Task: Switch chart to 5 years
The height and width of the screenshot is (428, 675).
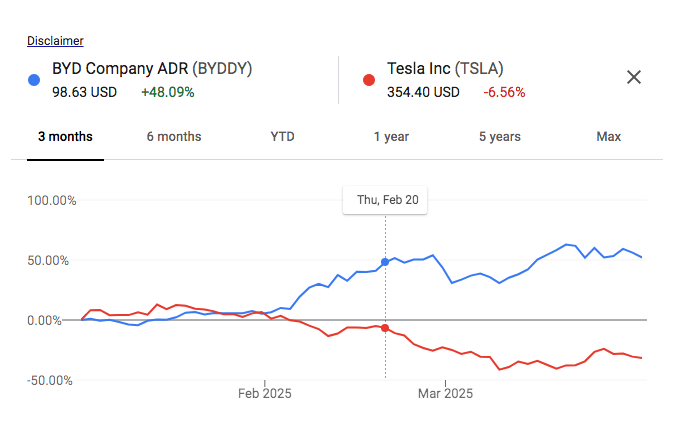Action: [x=499, y=137]
